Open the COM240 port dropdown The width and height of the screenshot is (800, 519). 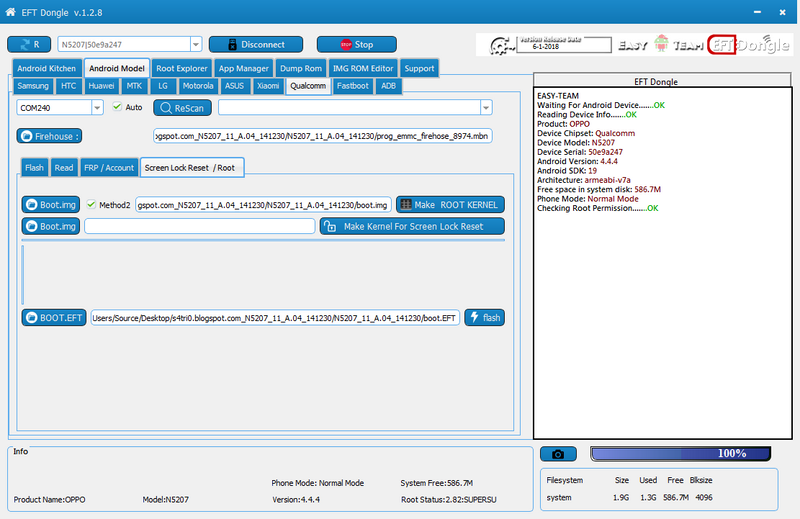(x=97, y=108)
